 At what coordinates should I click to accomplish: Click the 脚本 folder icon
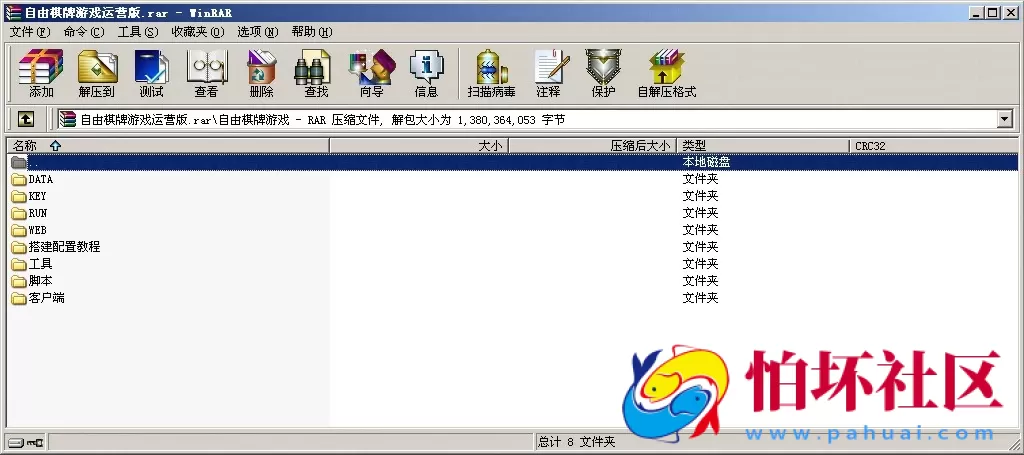[19, 281]
